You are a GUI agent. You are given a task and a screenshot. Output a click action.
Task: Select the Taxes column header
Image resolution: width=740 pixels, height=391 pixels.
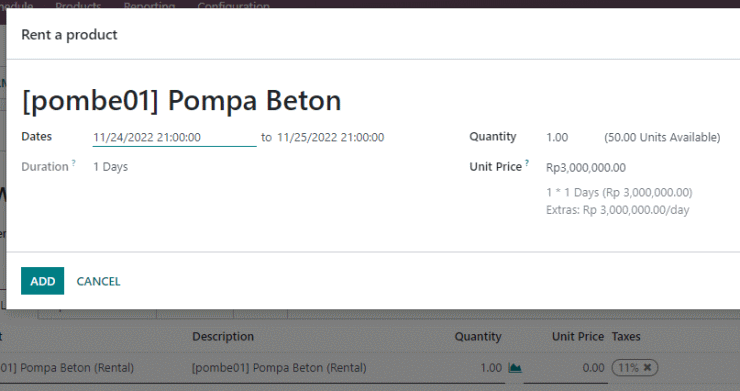(x=626, y=336)
